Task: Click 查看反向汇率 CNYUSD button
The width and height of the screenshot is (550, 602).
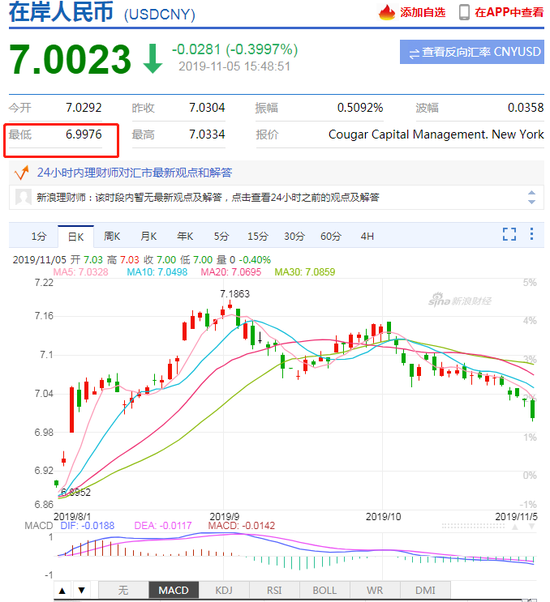Action: 472,52
